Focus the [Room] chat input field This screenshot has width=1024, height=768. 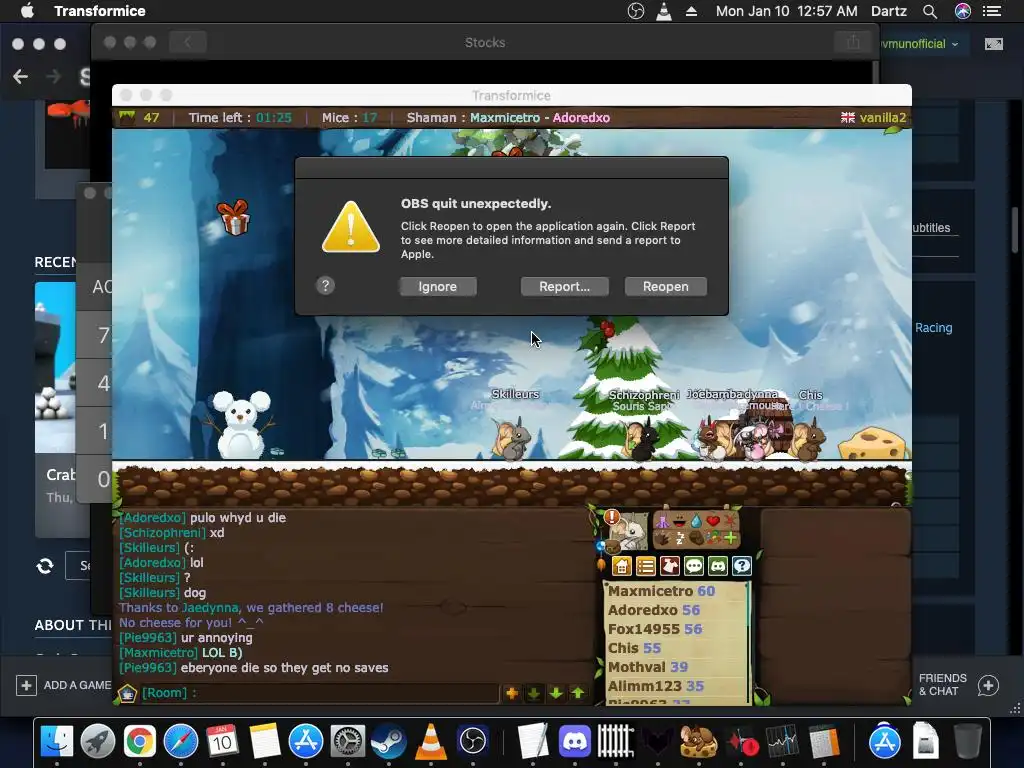coord(319,693)
